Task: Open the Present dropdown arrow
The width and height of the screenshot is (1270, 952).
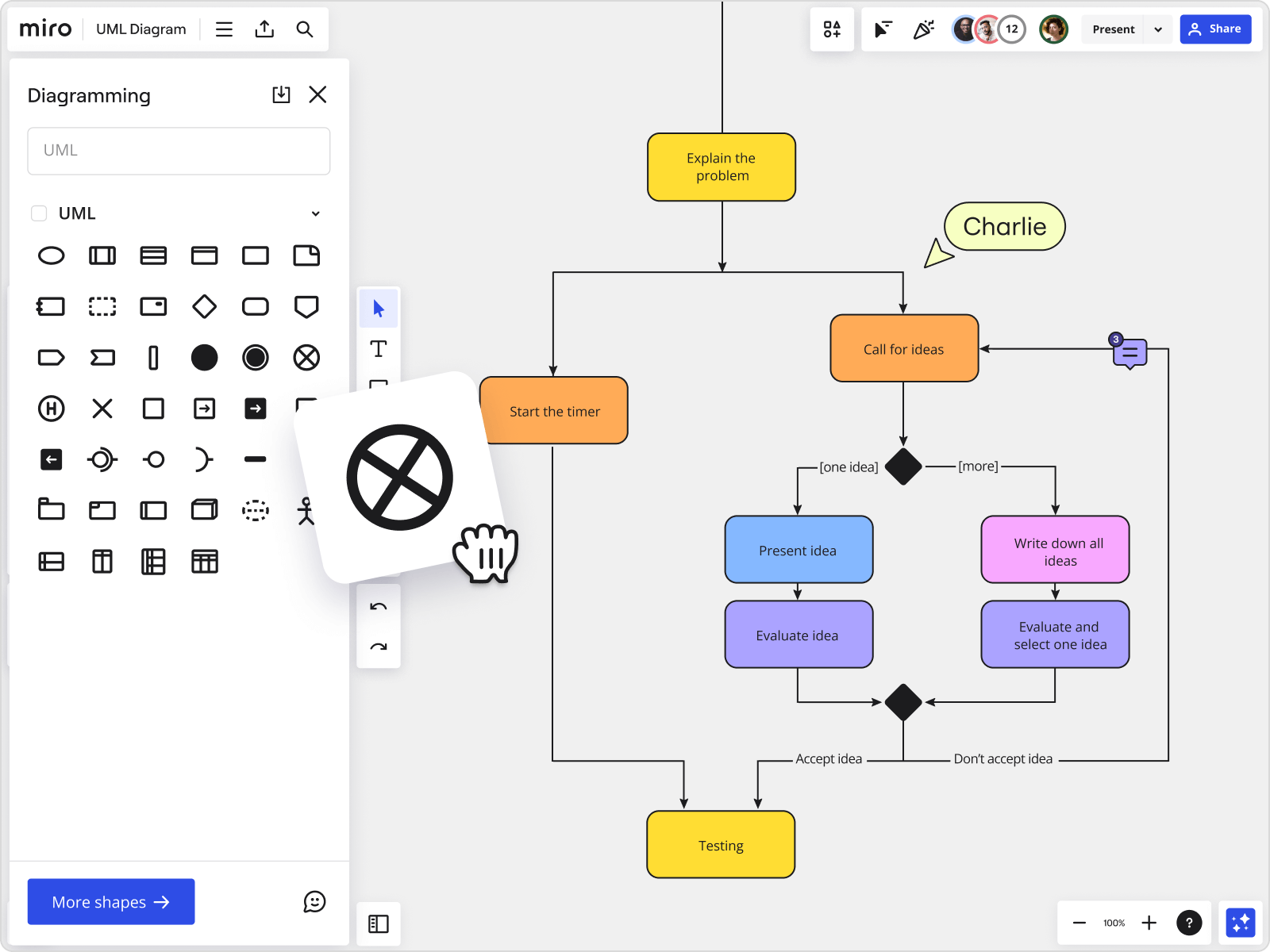Action: [x=1158, y=29]
